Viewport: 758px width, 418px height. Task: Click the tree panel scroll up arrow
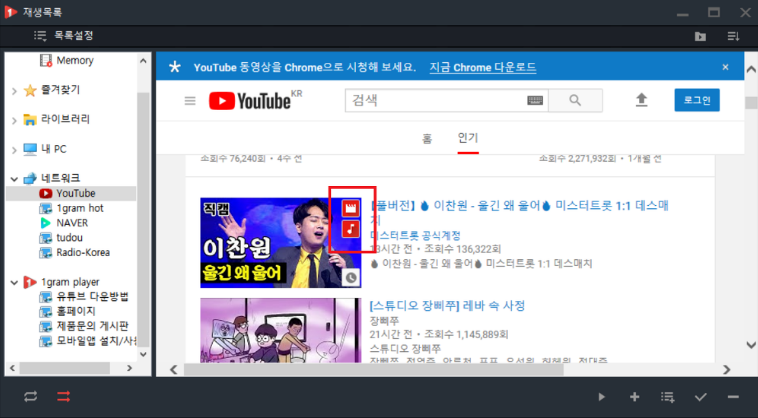[143, 61]
